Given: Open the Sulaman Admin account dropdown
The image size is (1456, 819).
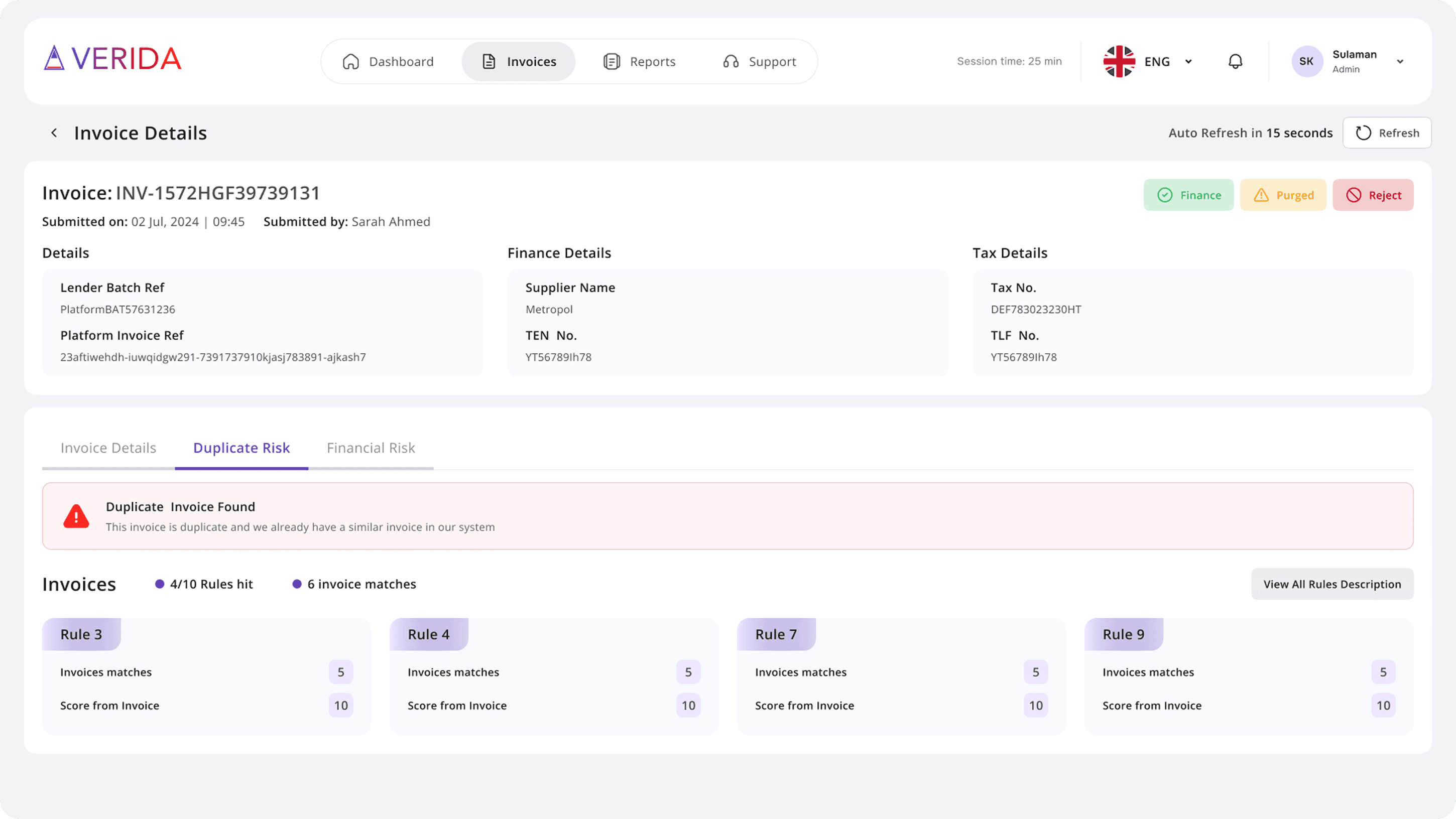Looking at the screenshot, I should [1399, 62].
